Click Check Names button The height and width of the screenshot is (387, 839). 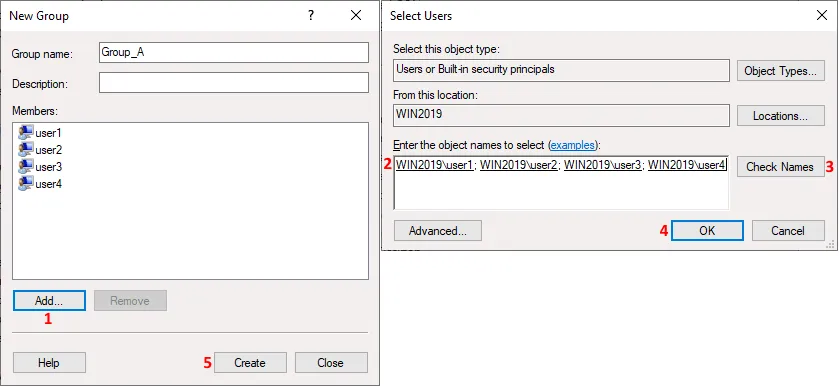[780, 167]
